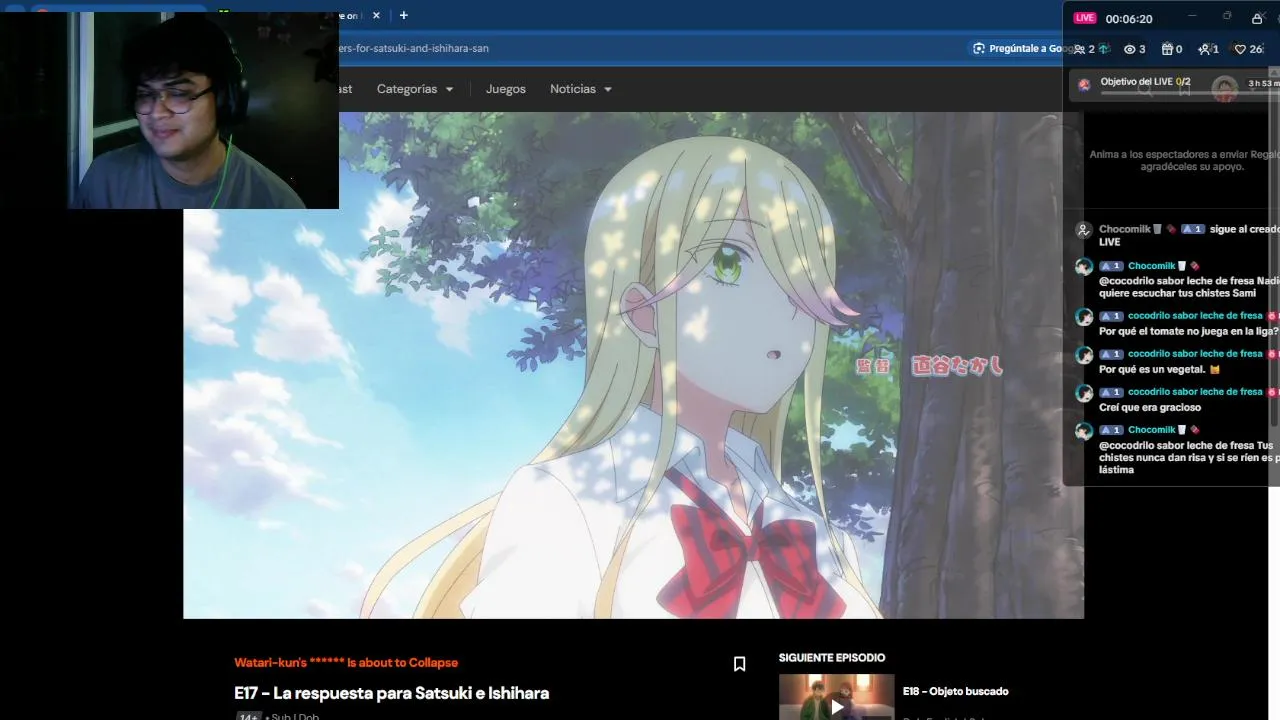1280x720 pixels.
Task: Open the Noticias dropdown menu
Action: [x=581, y=89]
